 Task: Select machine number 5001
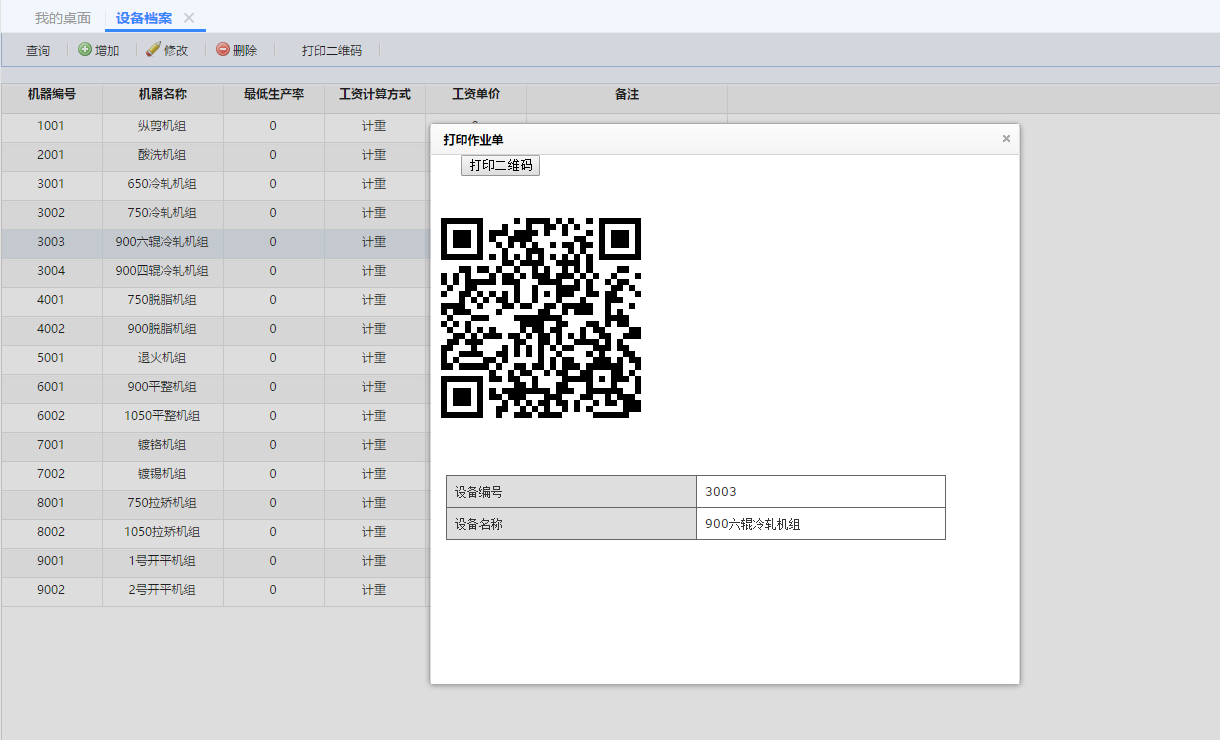pos(51,358)
